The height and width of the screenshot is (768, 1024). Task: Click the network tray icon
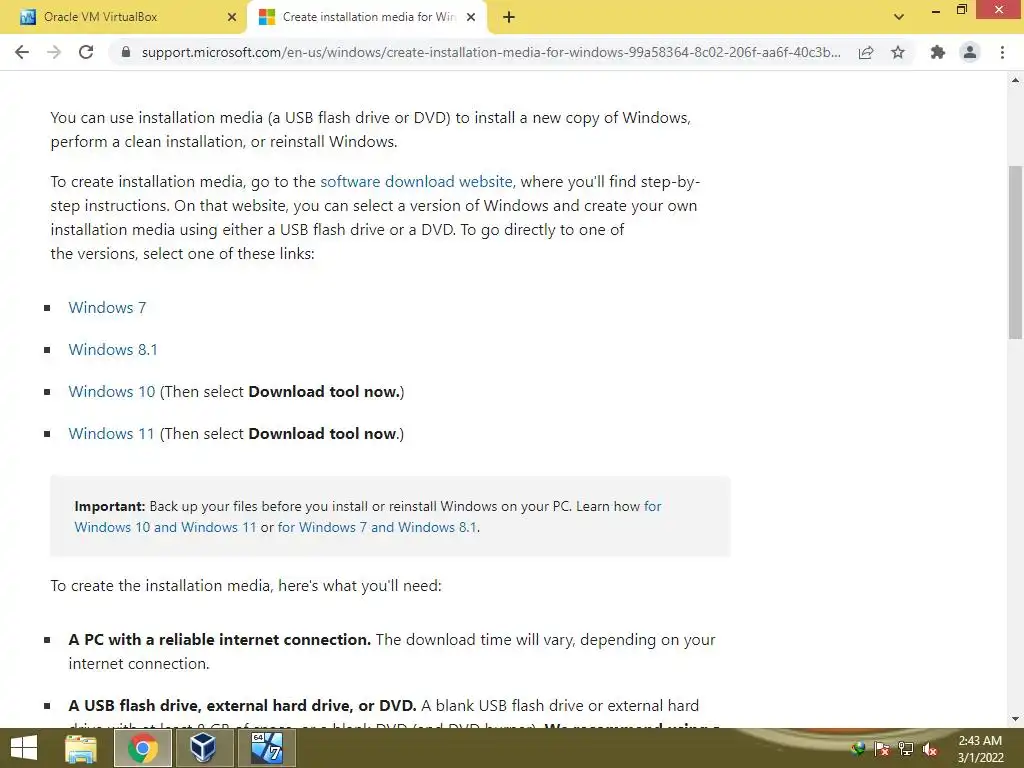tap(906, 749)
